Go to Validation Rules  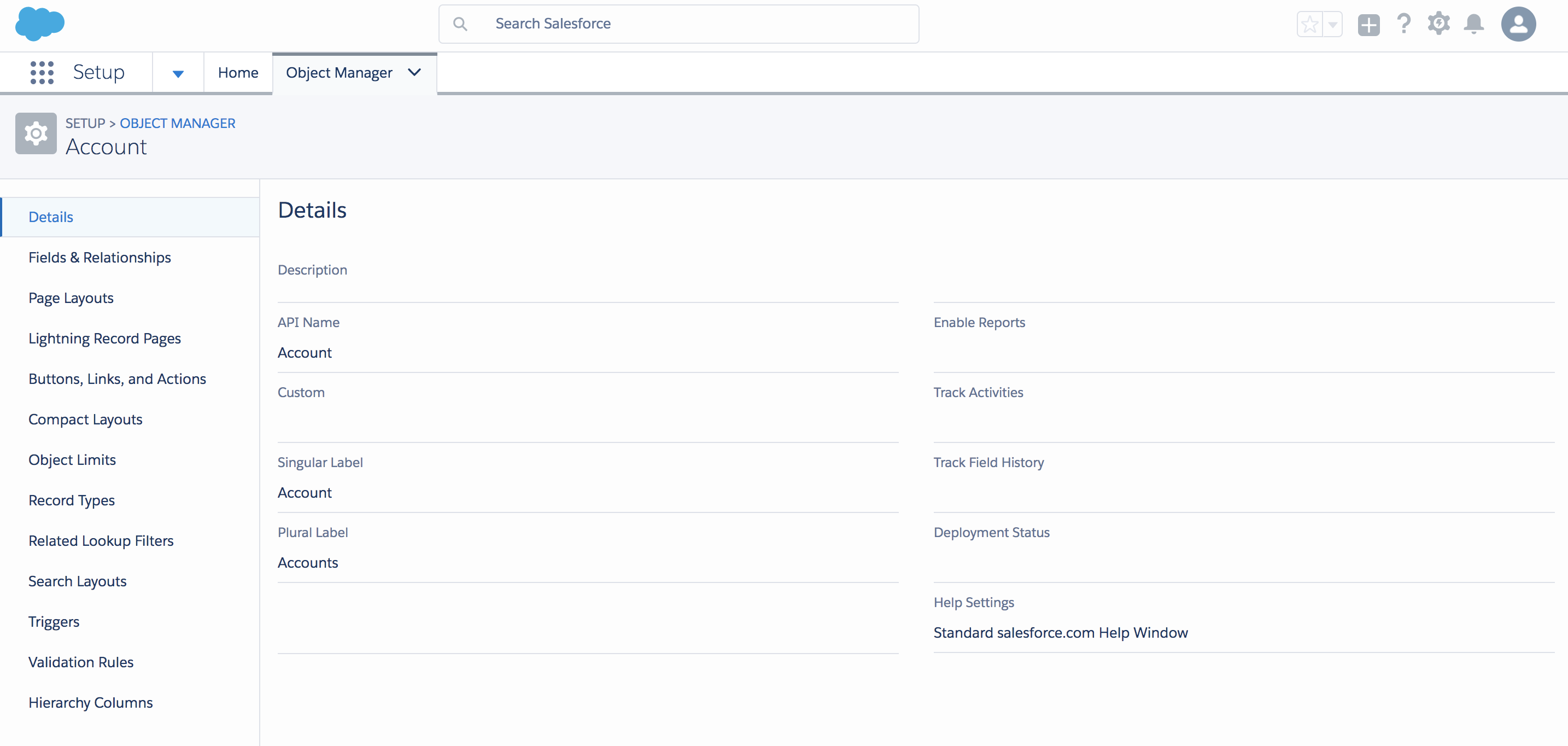pos(81,662)
